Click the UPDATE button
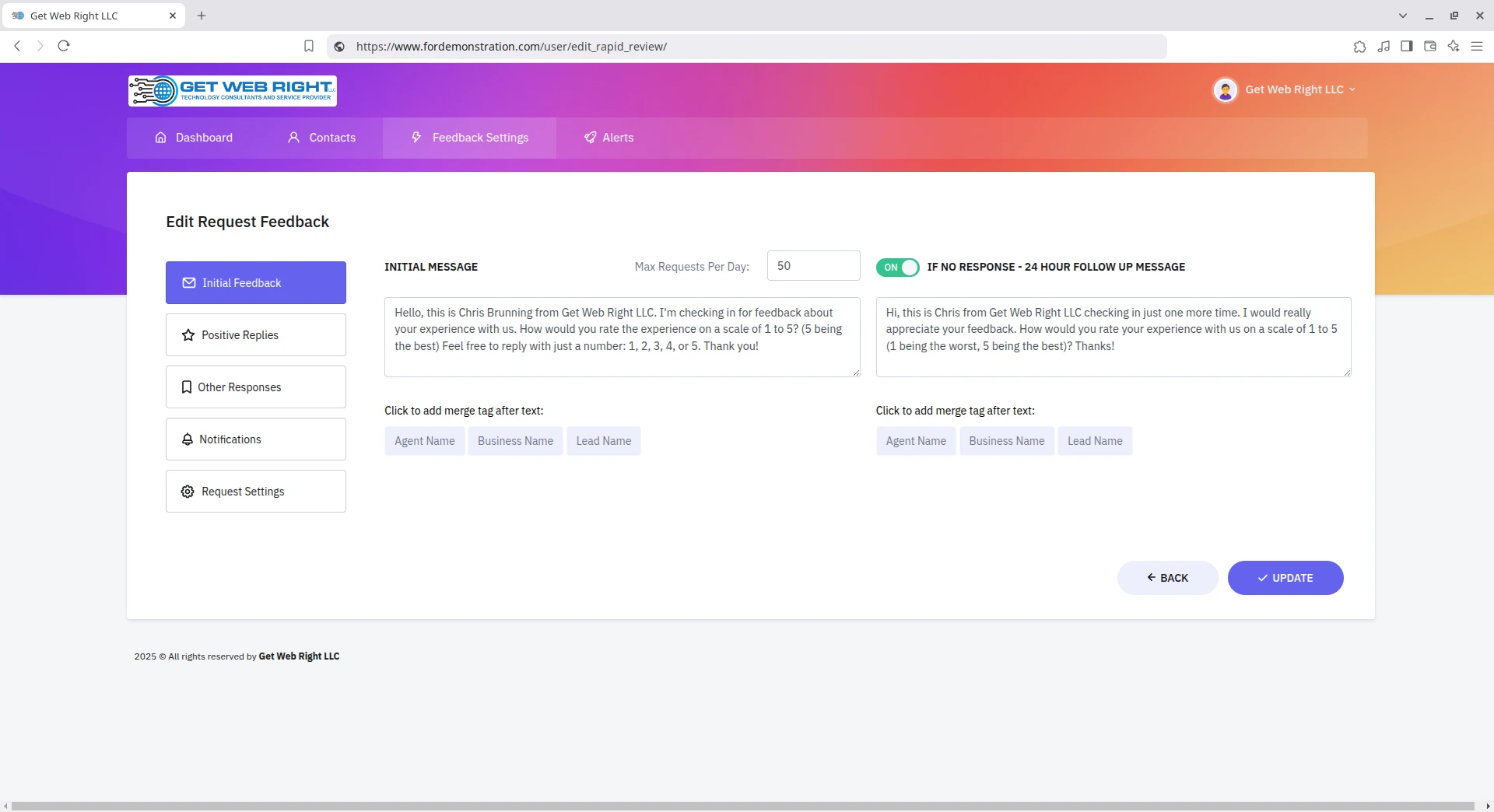 1285,578
